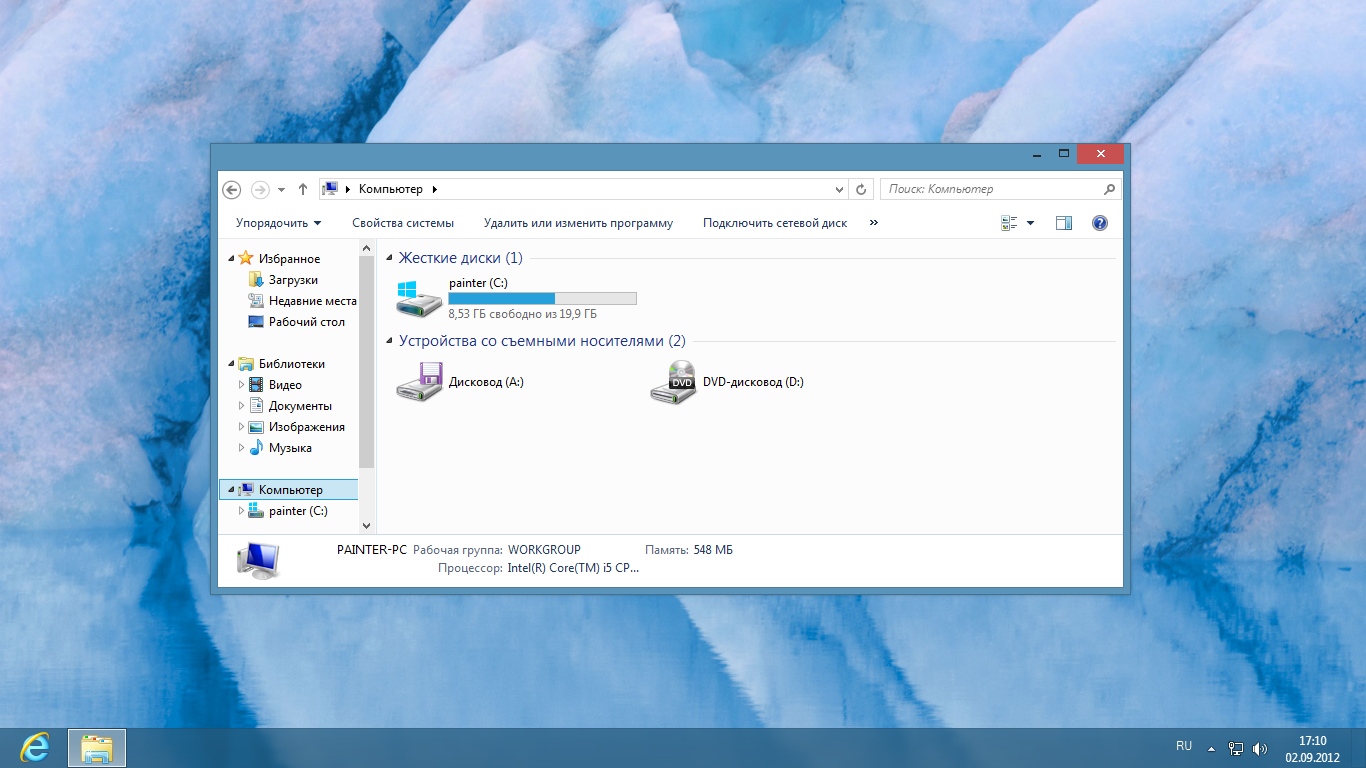The image size is (1366, 768).
Task: Refresh the Компьютер address bar view
Action: tap(862, 189)
